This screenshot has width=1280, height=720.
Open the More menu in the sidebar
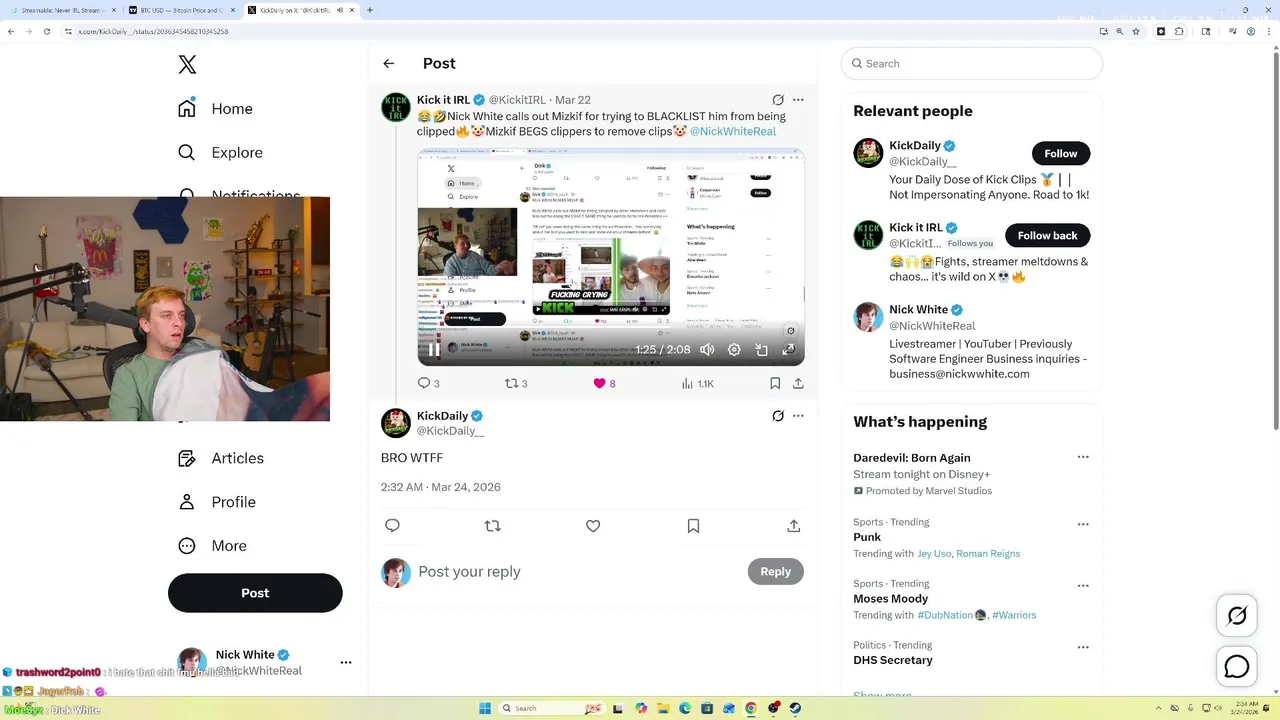coord(212,546)
